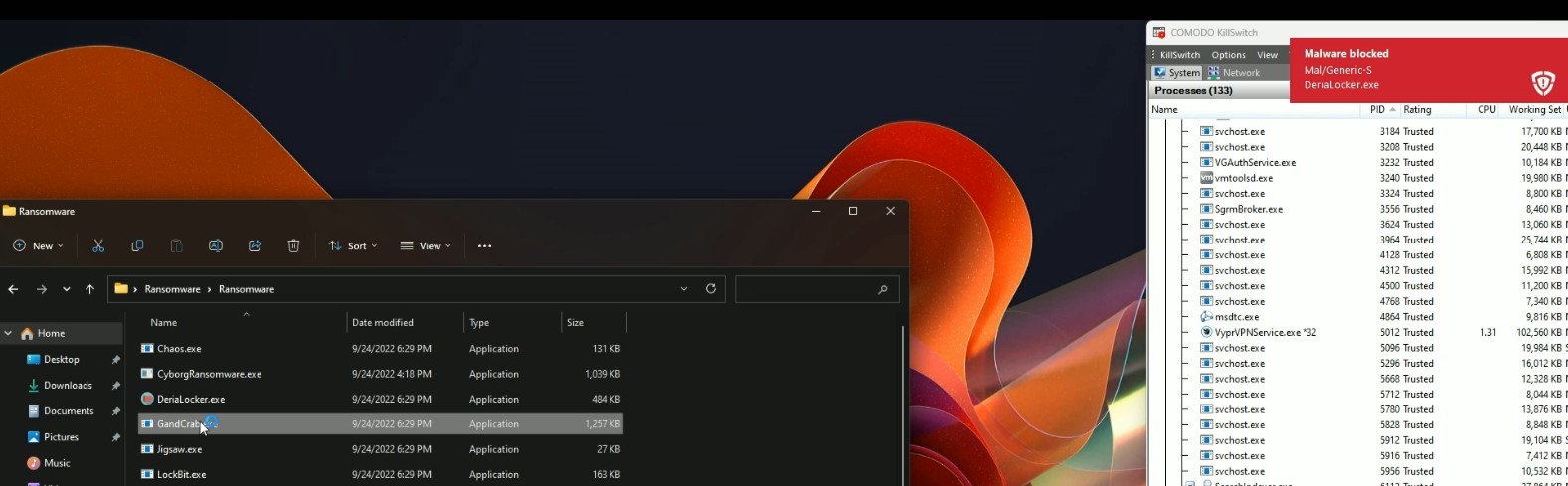Click the 1,257 KB size cell of GandCrab

coord(602,424)
